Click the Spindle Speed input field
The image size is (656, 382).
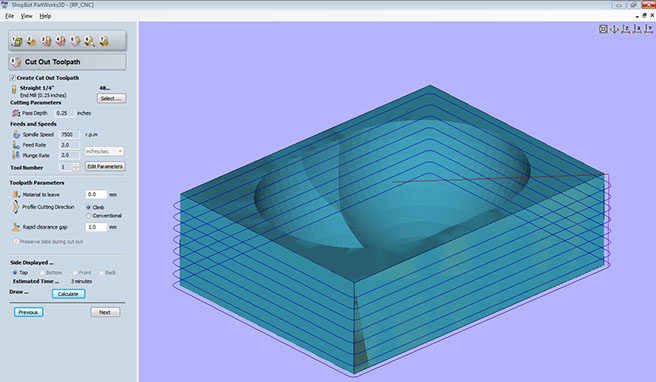pos(69,134)
